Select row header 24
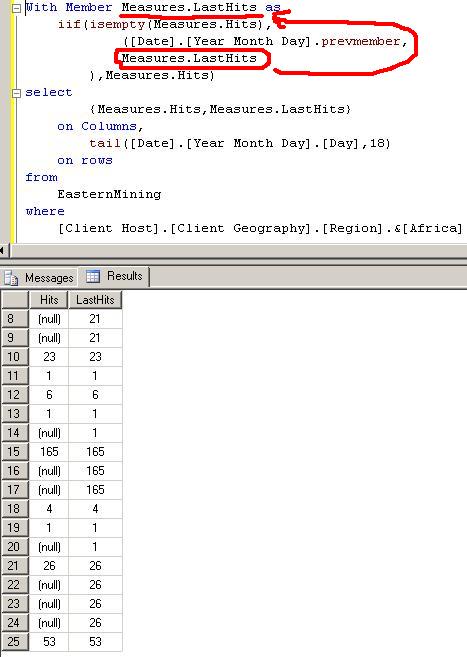467x657 pixels. (x=15, y=623)
